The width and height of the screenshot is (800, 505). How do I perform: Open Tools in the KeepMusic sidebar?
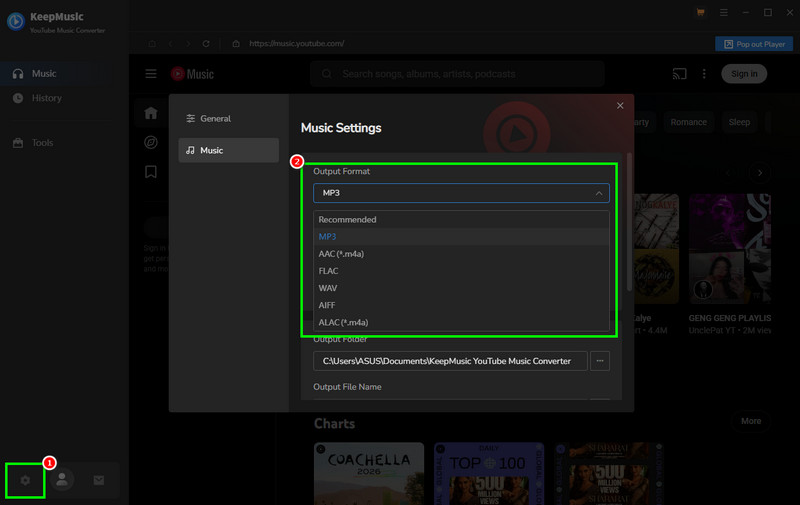tap(64, 143)
